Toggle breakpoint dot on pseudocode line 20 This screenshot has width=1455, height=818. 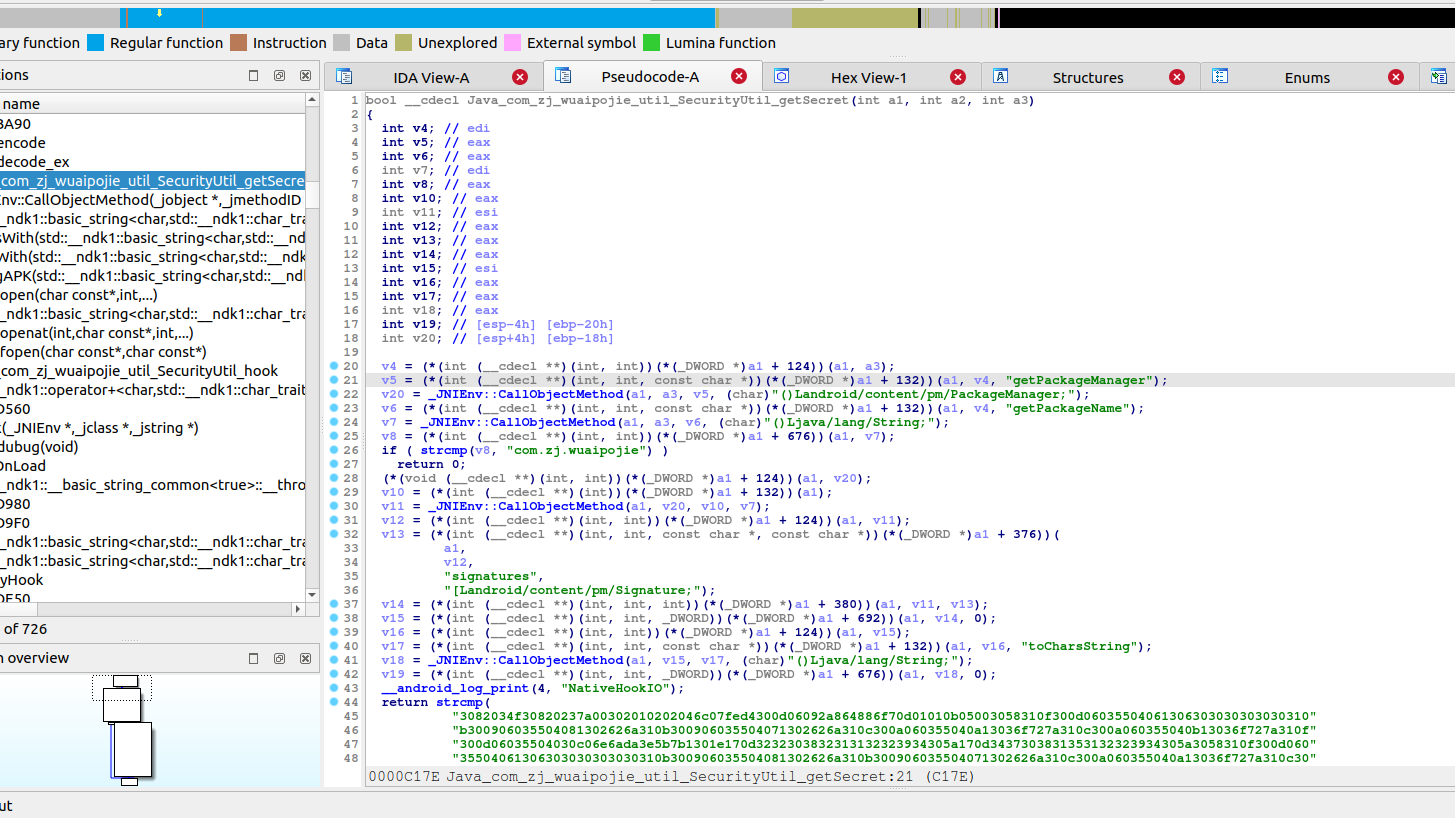pyautogui.click(x=335, y=366)
